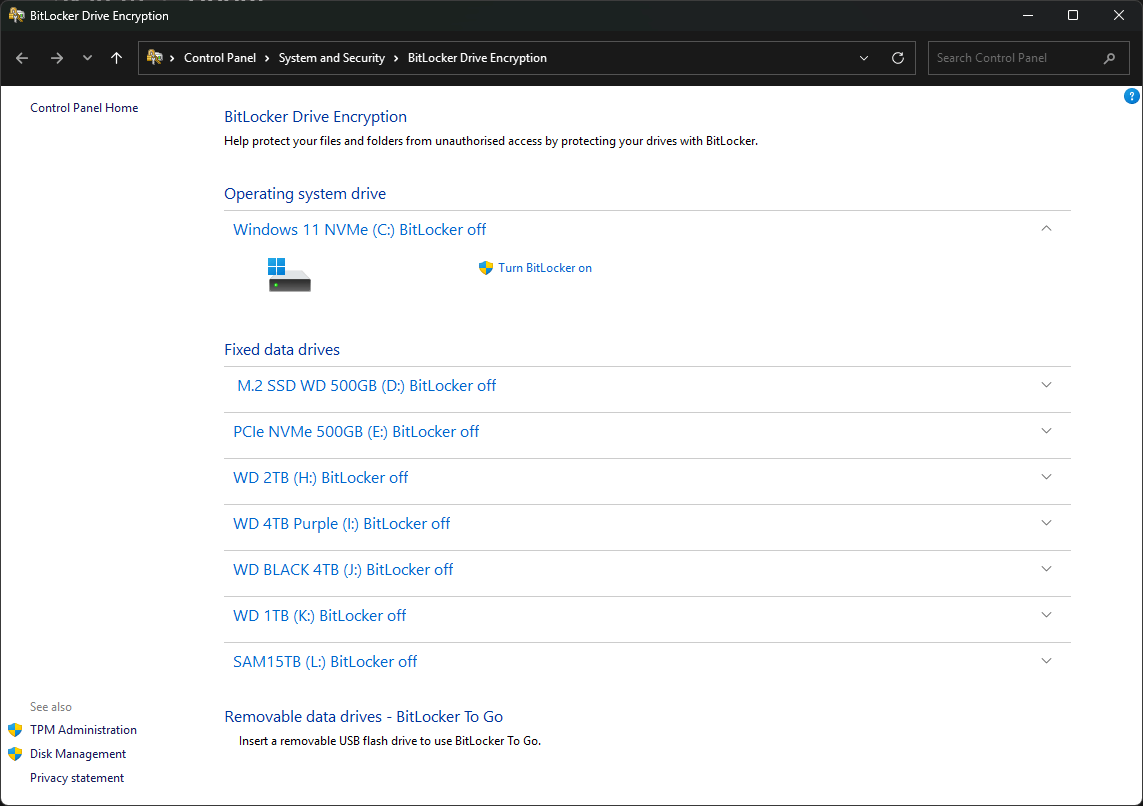Refresh the Control Panel address bar
The width and height of the screenshot is (1143, 806).
897,58
